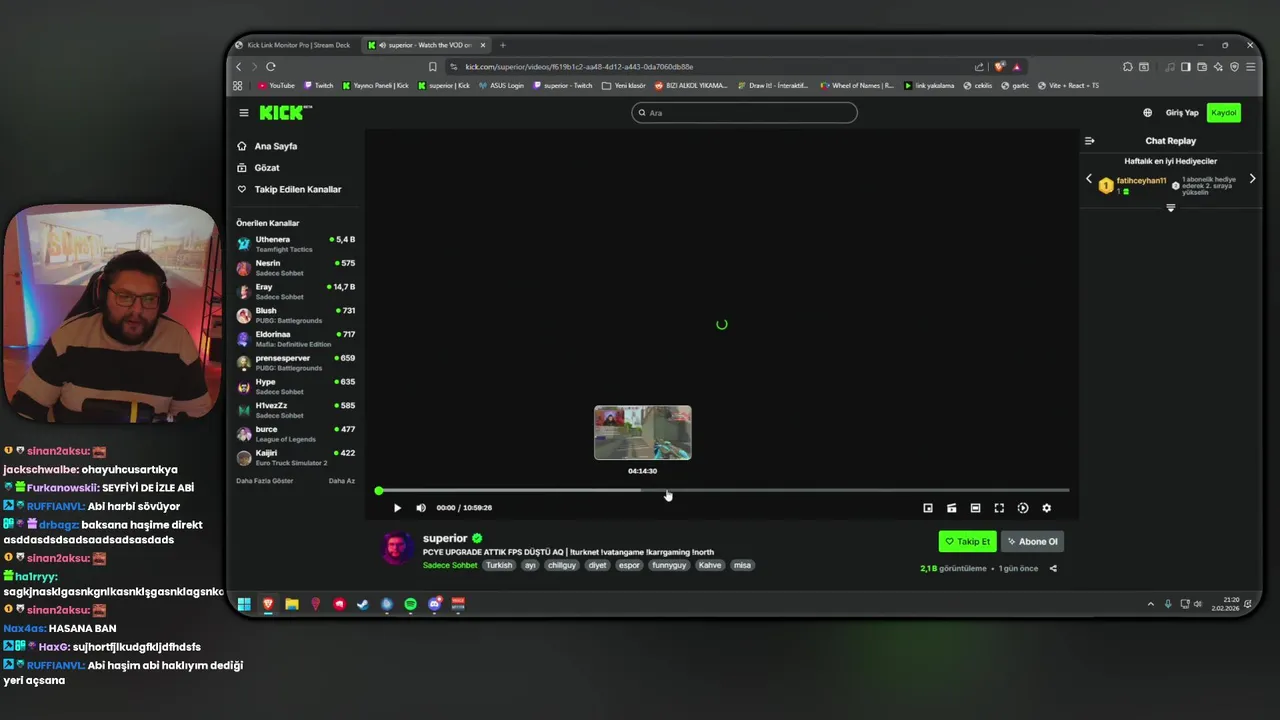Select the funnyguy tag

(669, 565)
